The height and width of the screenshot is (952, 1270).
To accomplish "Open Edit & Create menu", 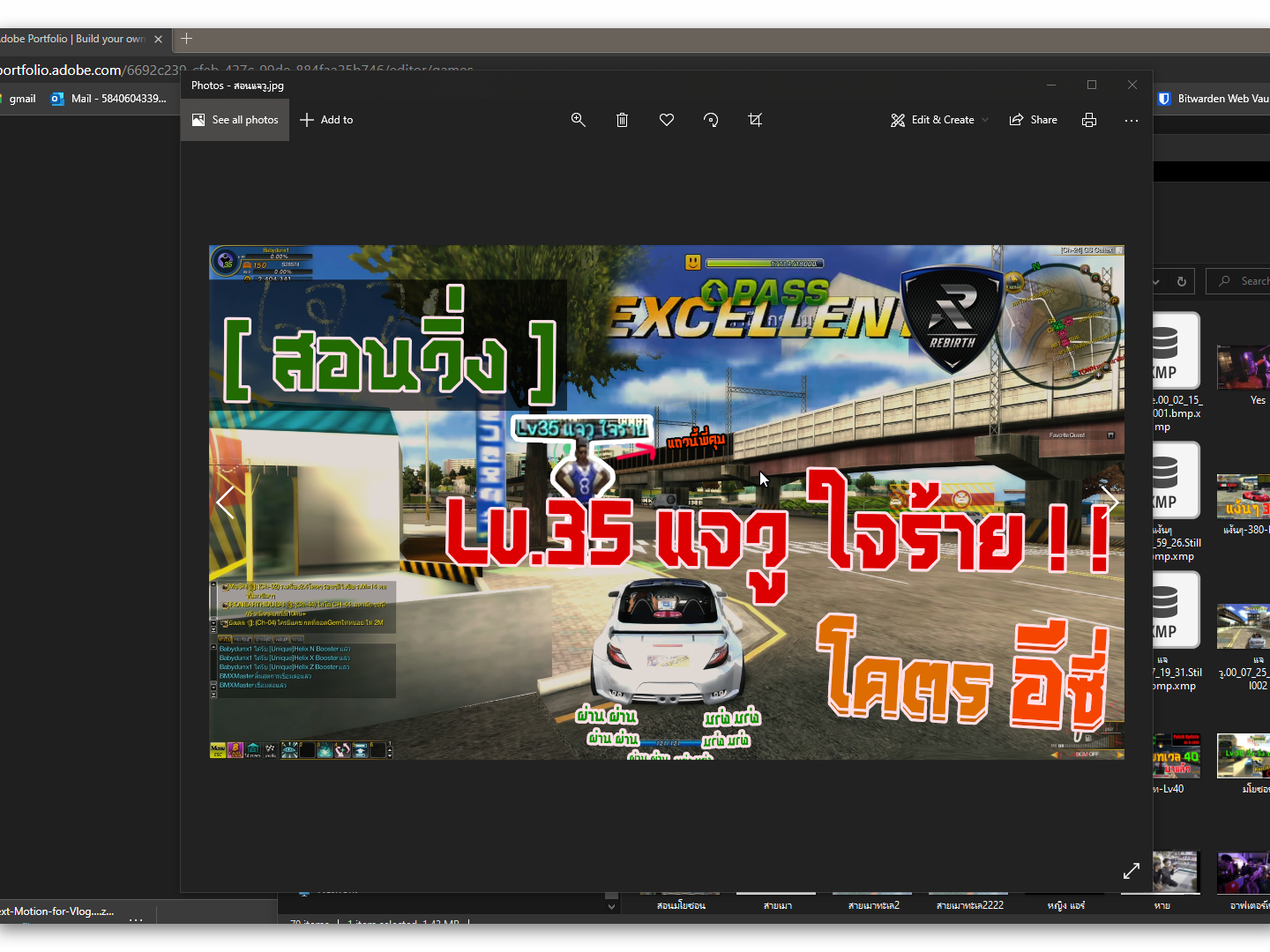I will pos(939,120).
